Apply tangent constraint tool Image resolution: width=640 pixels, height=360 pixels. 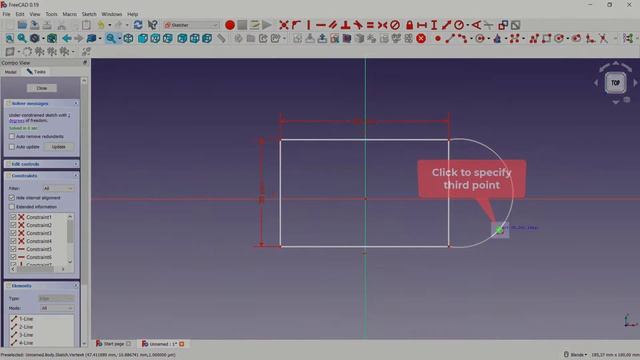358,25
